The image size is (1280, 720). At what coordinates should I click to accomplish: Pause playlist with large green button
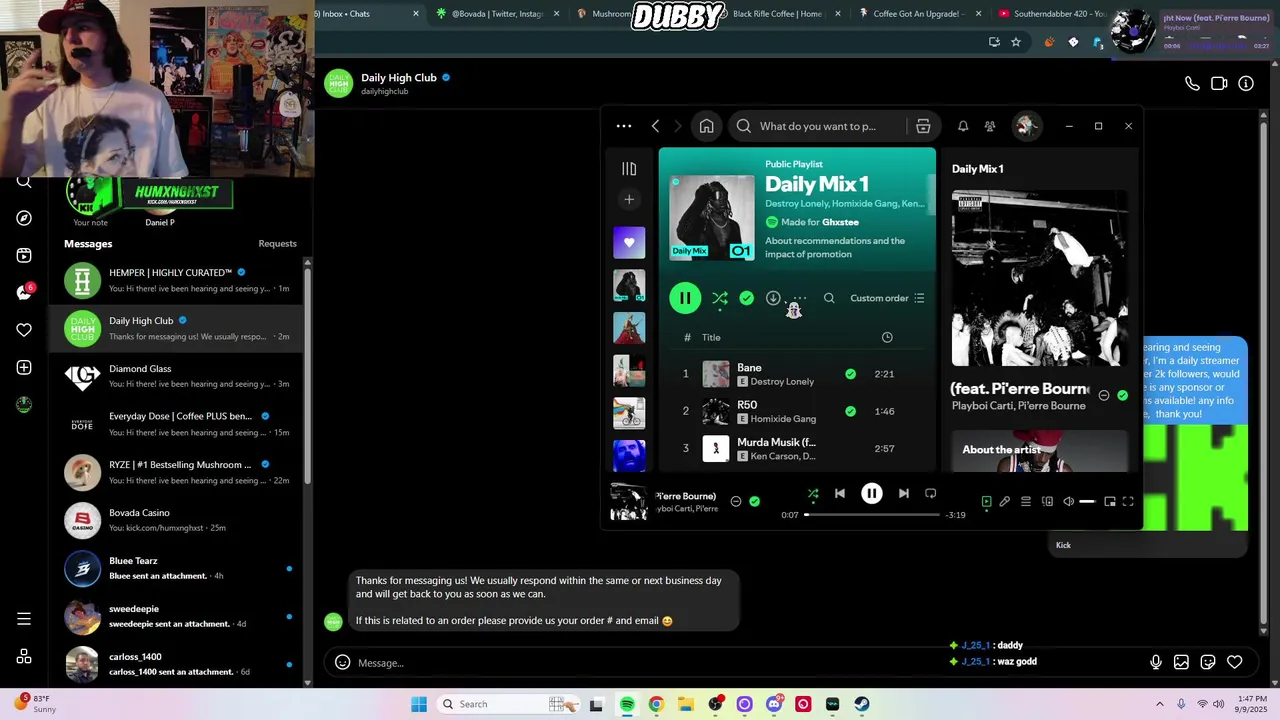(x=685, y=298)
